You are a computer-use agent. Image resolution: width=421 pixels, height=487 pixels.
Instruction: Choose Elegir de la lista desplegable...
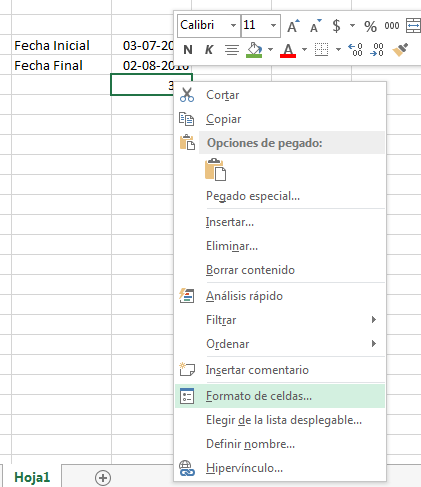click(x=279, y=420)
